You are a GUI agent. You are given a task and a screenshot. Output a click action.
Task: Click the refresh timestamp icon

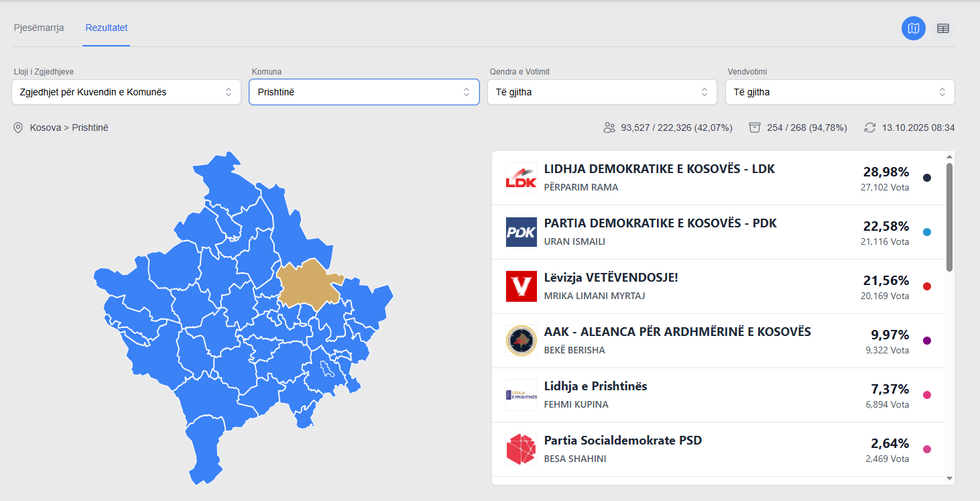pyautogui.click(x=870, y=128)
